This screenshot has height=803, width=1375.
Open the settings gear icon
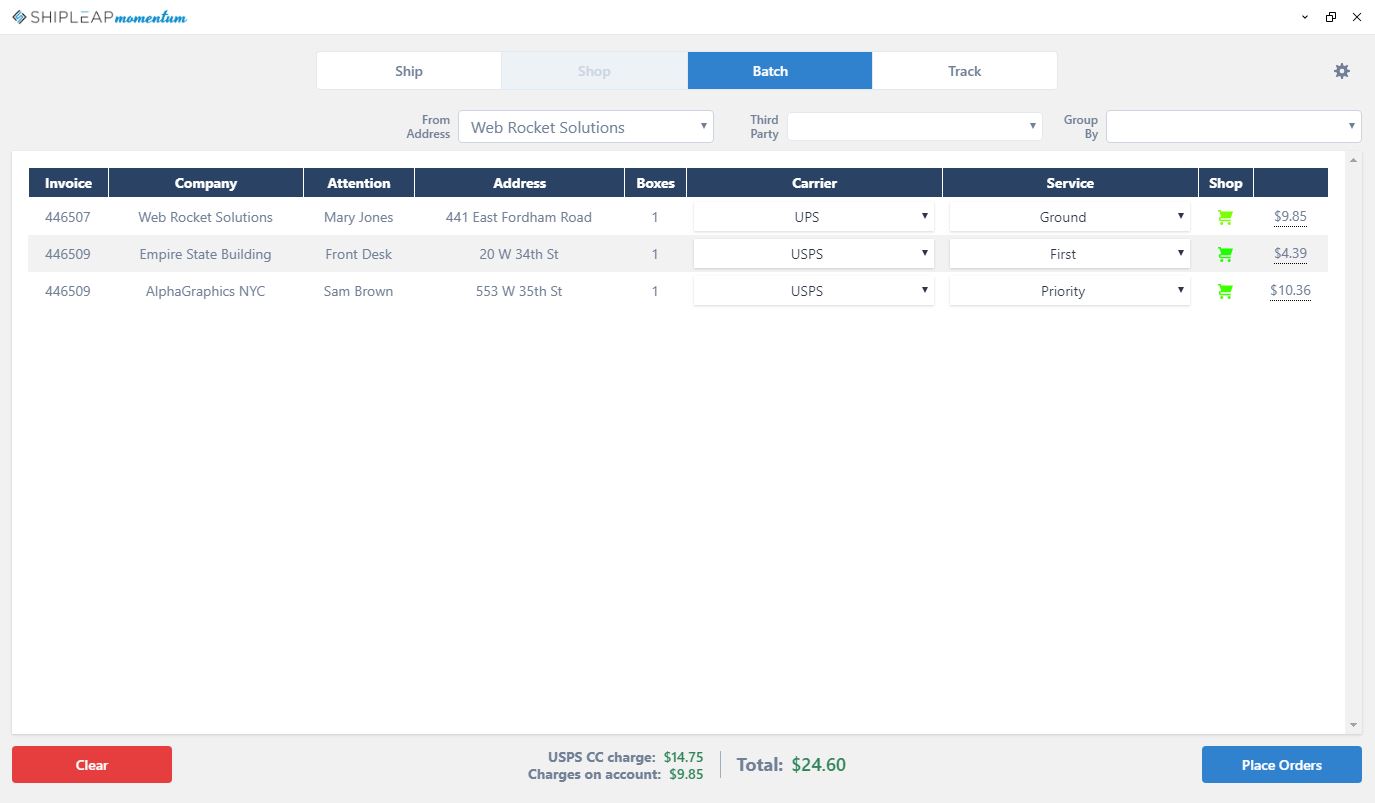[1342, 71]
